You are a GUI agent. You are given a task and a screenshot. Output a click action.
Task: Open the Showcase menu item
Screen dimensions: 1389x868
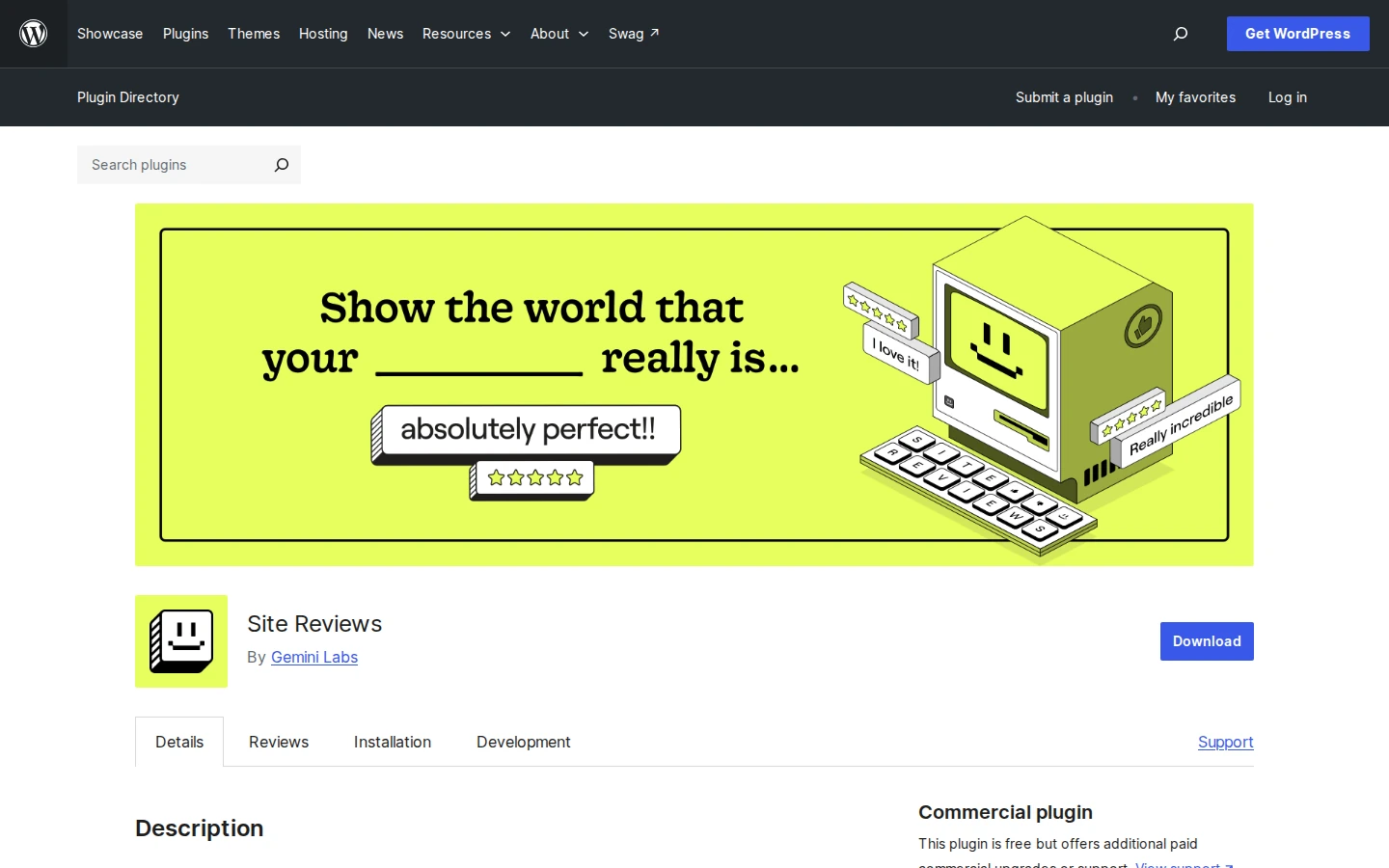110,34
